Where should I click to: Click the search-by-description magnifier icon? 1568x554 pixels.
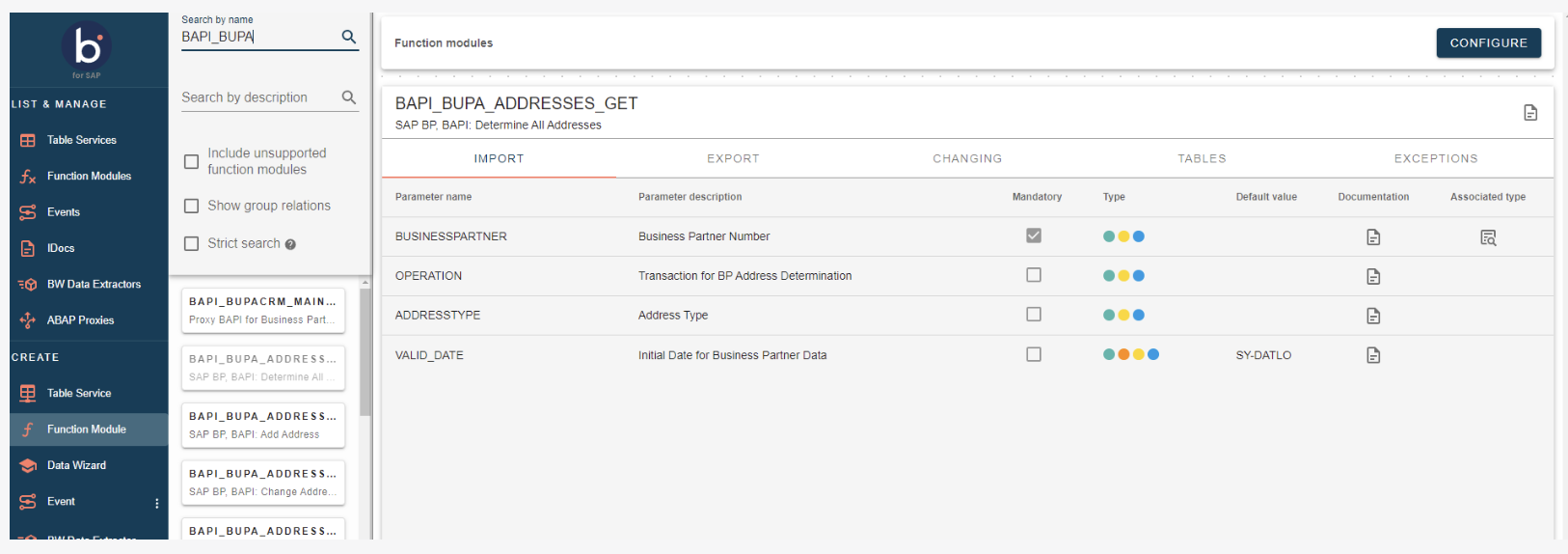pyautogui.click(x=348, y=97)
